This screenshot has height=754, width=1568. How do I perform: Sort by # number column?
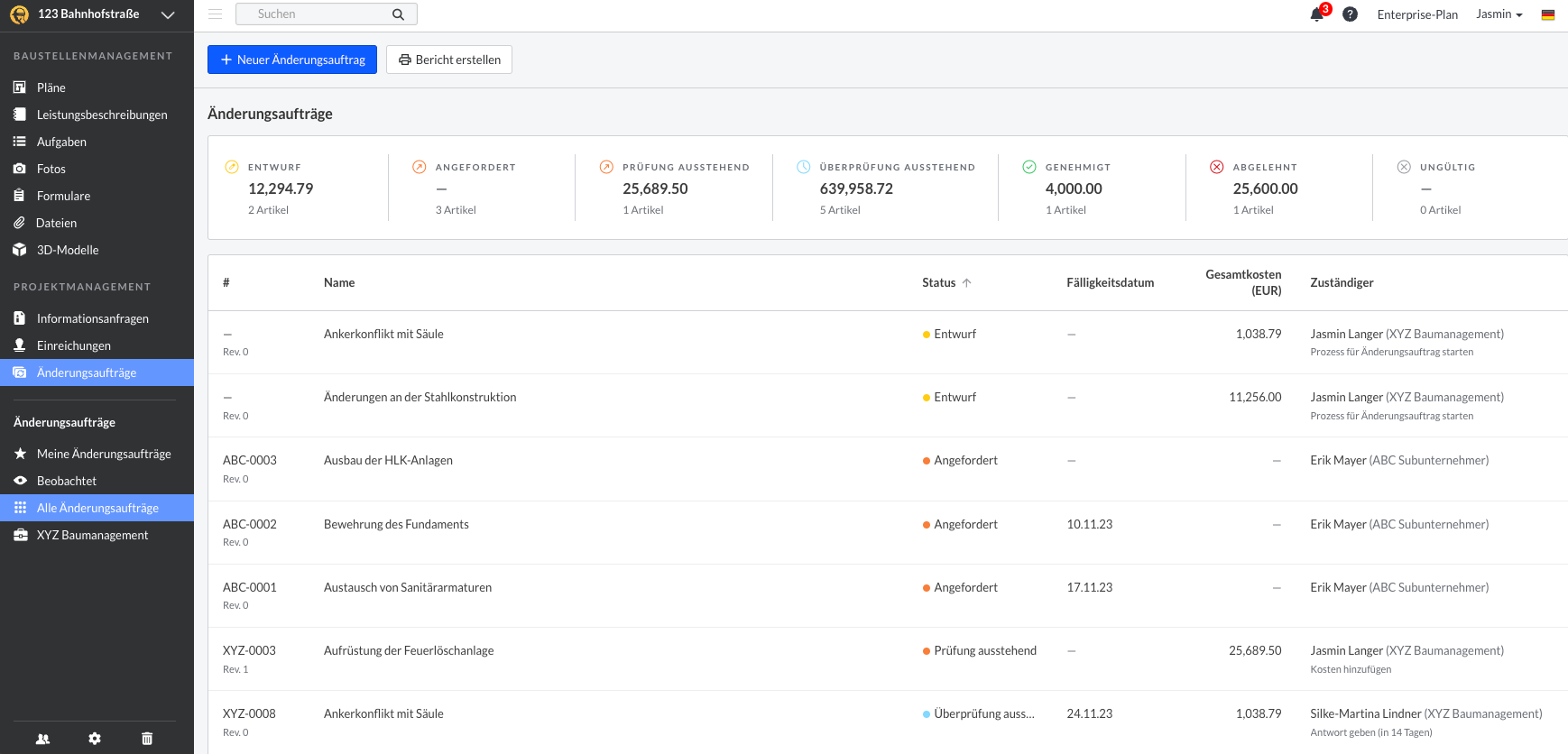coord(226,282)
